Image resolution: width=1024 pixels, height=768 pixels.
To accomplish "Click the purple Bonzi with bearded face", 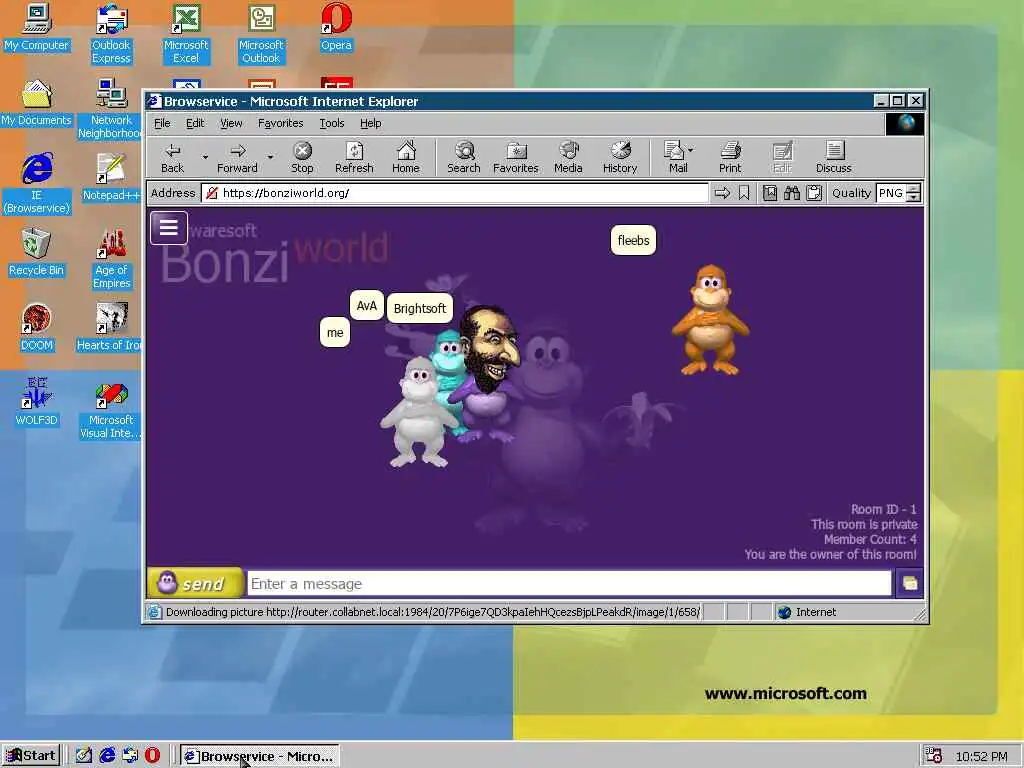I will [x=488, y=372].
